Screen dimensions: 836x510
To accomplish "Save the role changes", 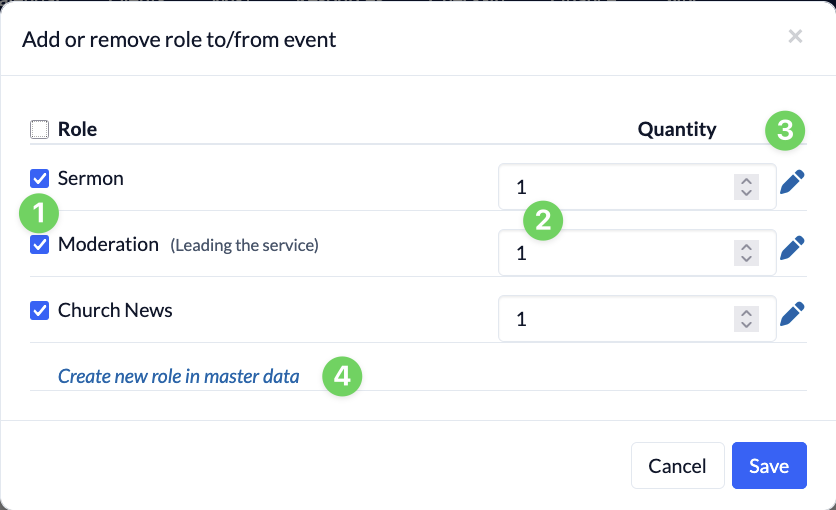I will [769, 466].
